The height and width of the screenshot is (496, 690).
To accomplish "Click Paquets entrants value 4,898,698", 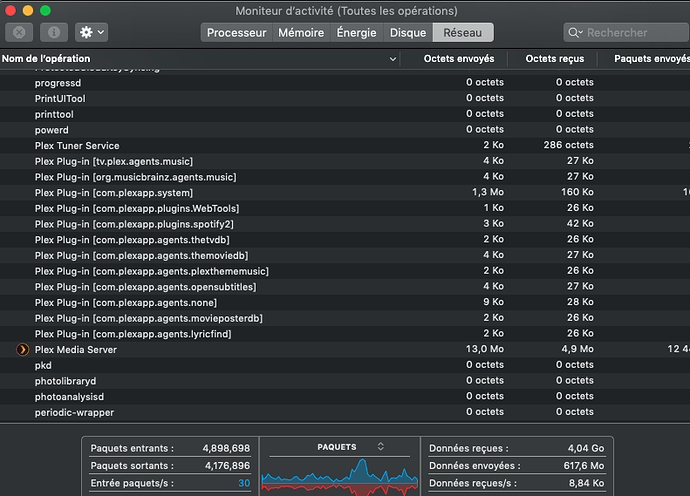I will point(226,448).
